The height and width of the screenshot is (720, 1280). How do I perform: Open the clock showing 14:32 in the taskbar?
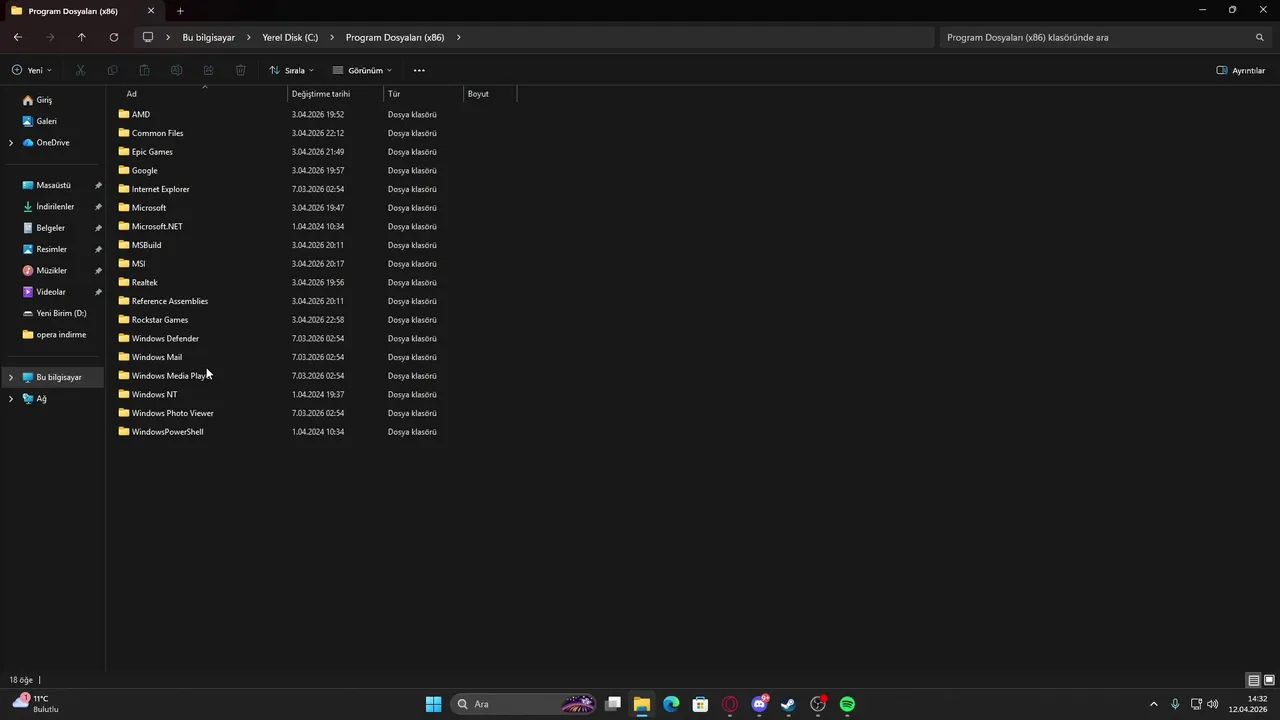tap(1249, 704)
